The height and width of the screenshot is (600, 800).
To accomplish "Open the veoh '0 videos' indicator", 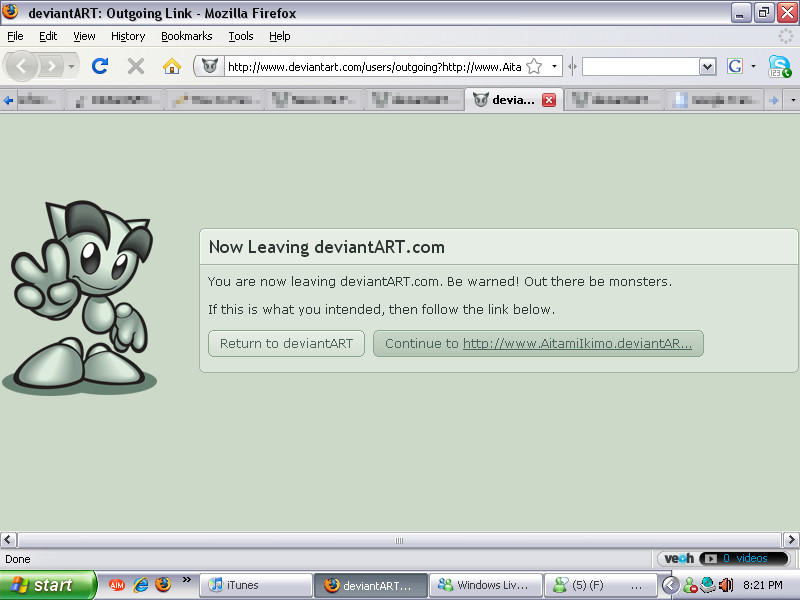I will pos(744,559).
